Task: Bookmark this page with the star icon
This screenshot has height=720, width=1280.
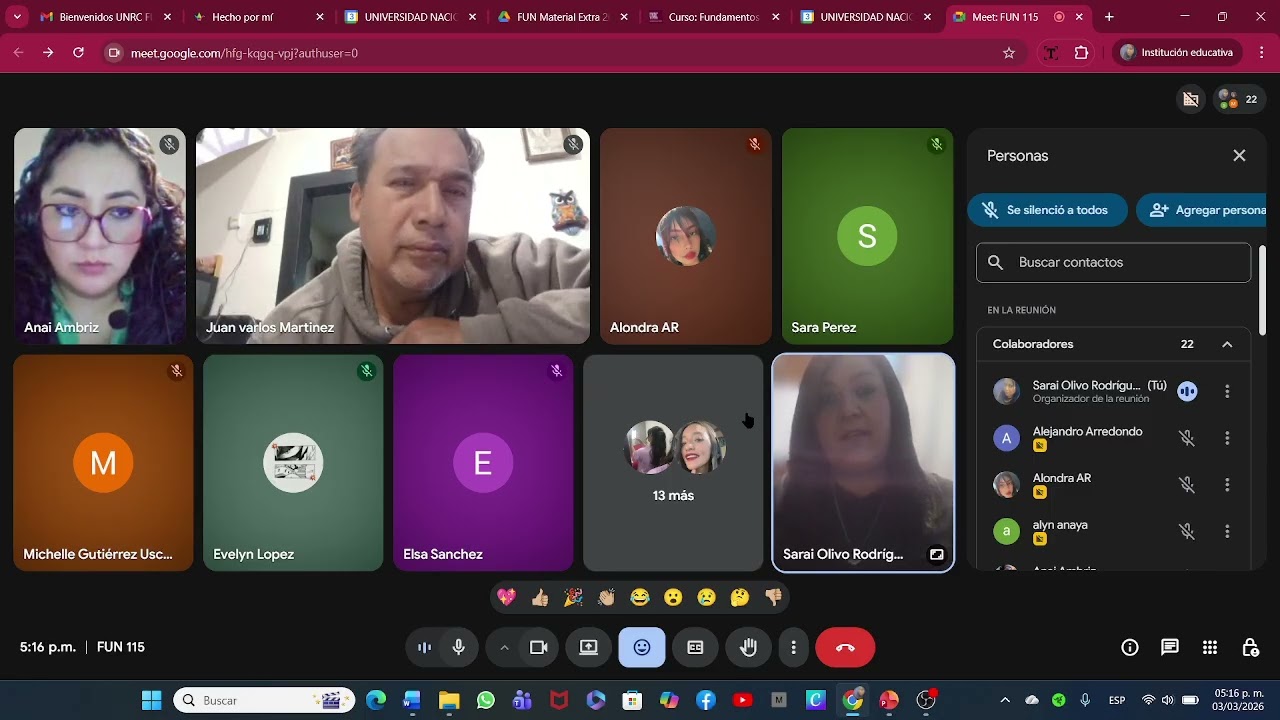Action: coord(1009,53)
